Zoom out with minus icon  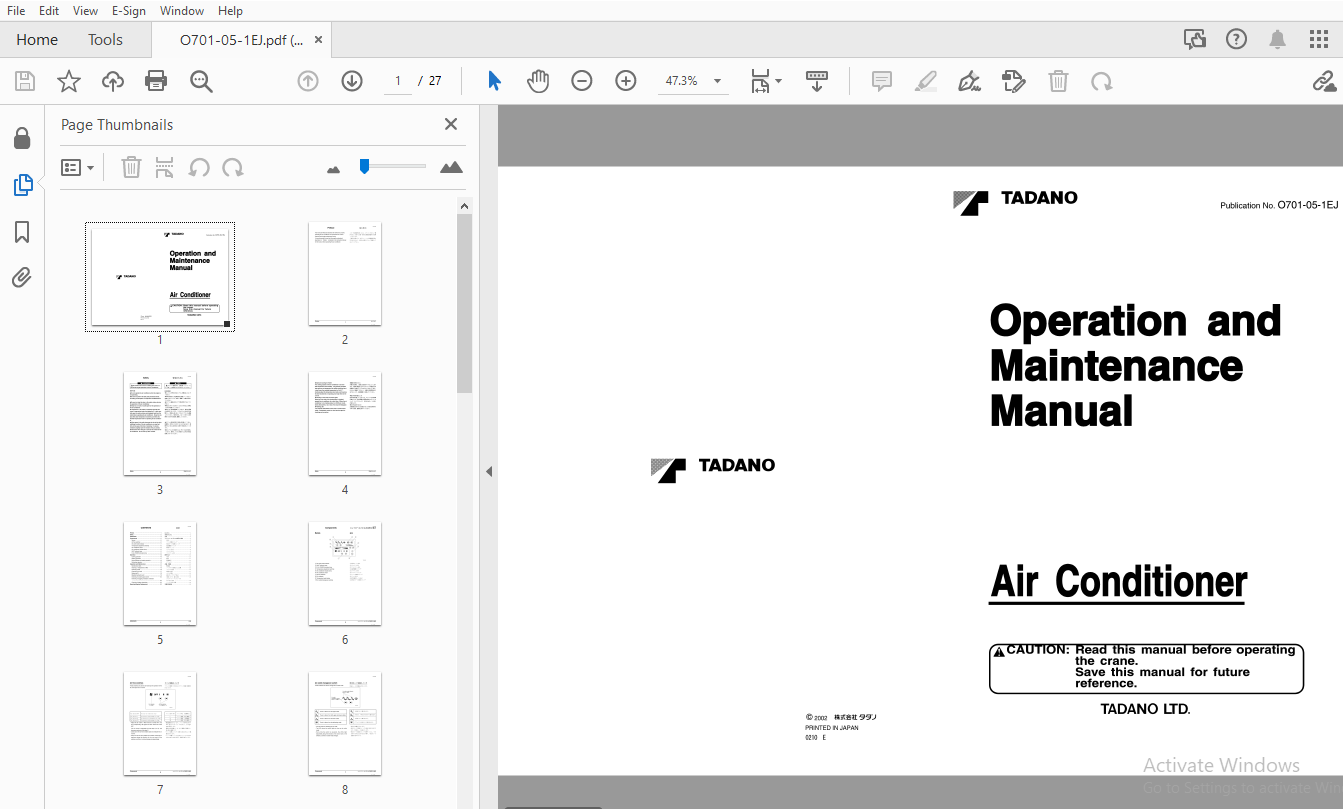pos(582,81)
